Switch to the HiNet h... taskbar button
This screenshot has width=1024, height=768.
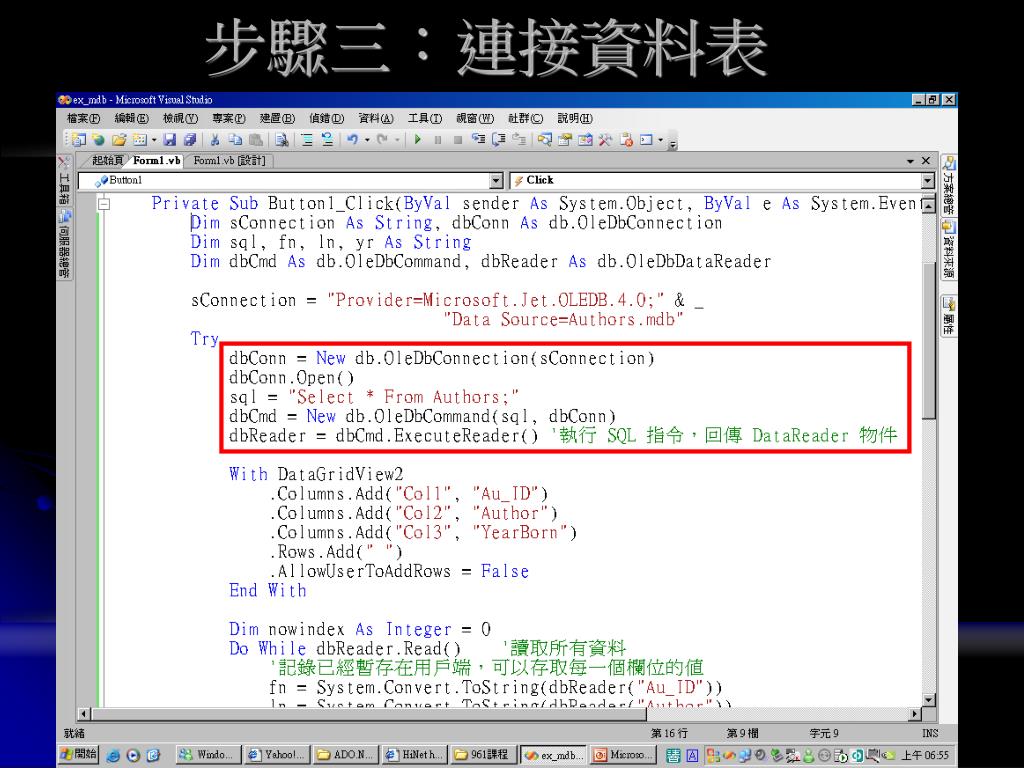415,754
